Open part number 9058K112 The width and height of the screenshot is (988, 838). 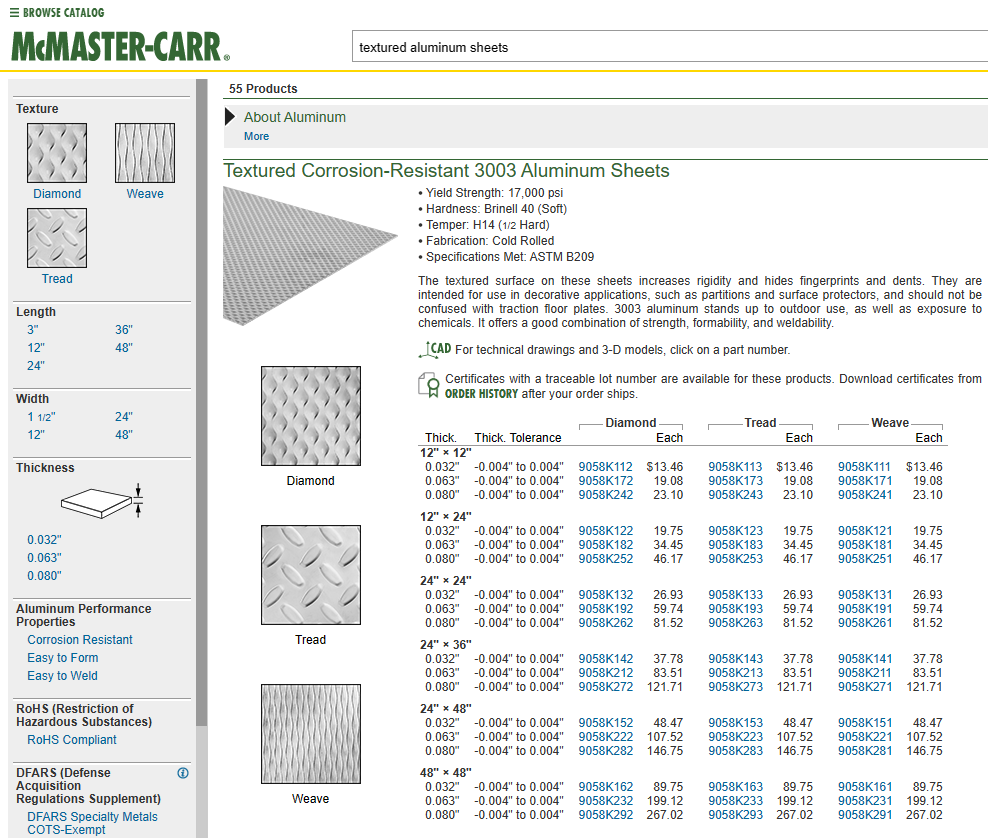click(x=606, y=467)
